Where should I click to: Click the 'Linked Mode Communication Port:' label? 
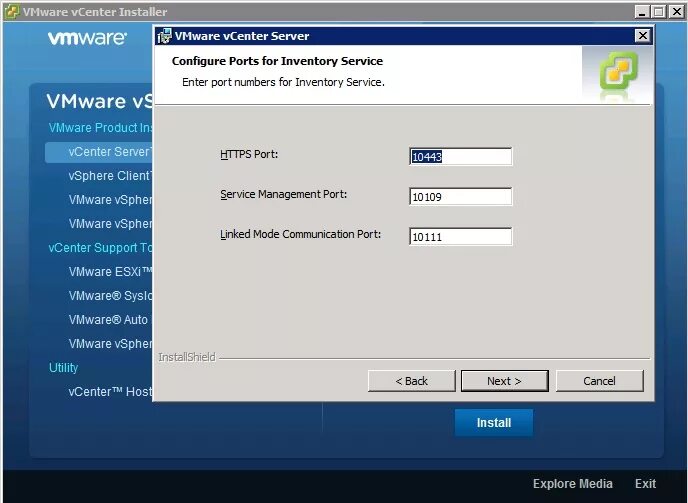pos(301,234)
